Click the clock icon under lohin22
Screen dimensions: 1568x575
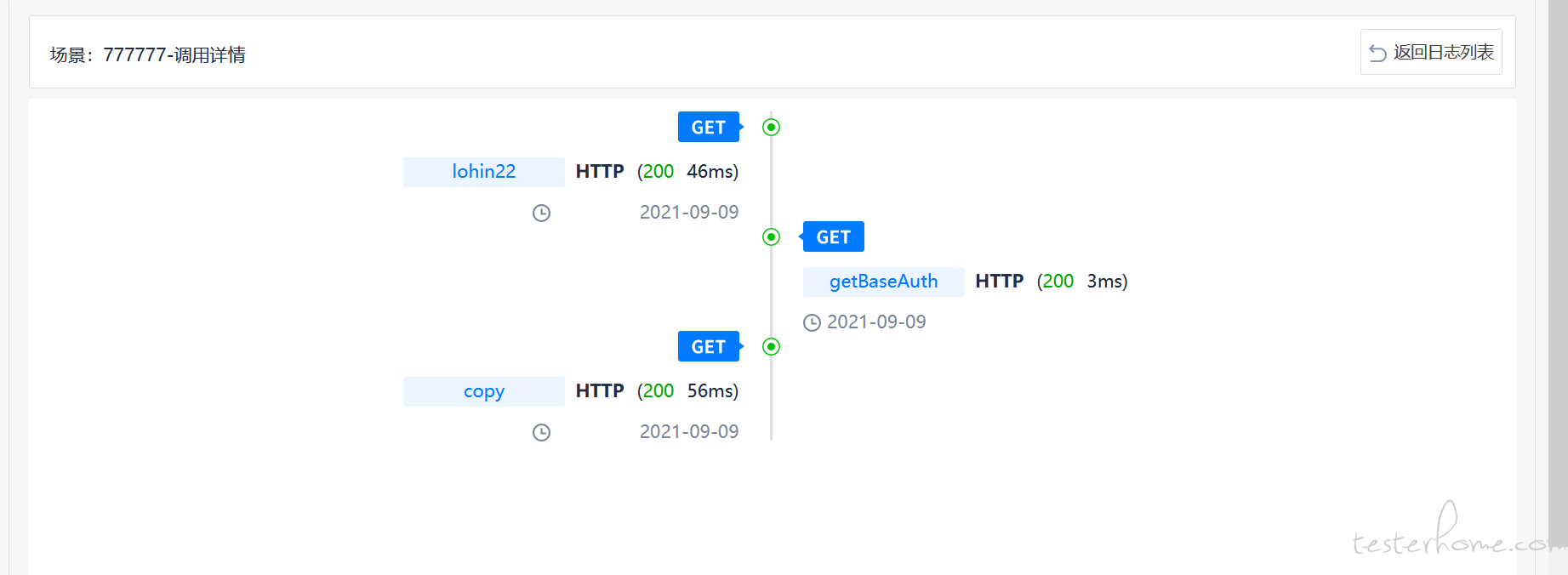point(541,213)
